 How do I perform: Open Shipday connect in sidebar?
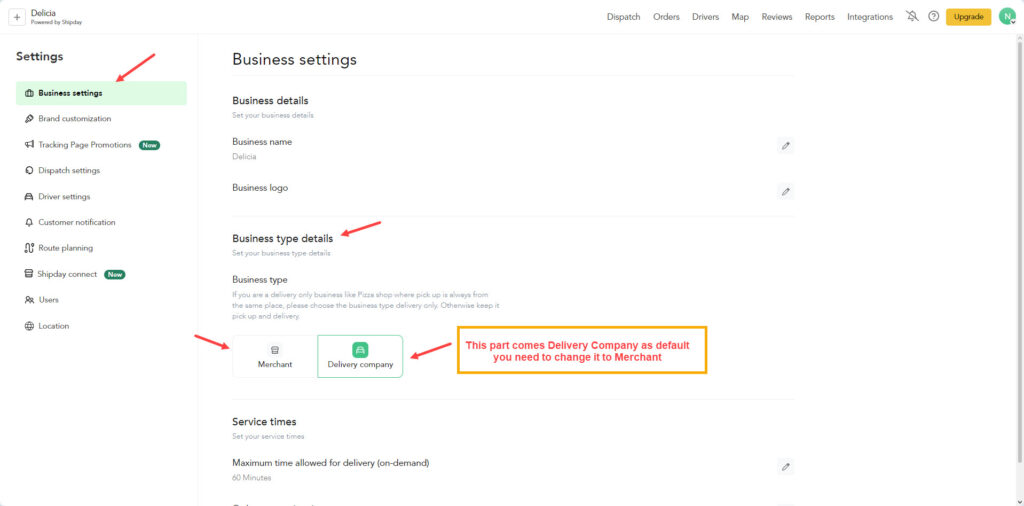[67, 274]
